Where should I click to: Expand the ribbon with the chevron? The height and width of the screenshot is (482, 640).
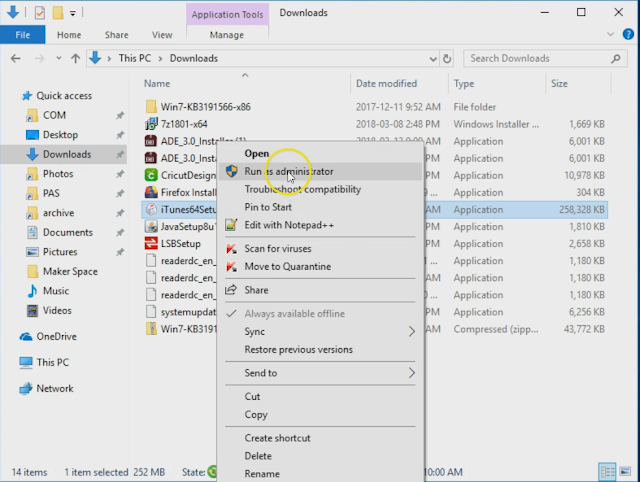610,34
